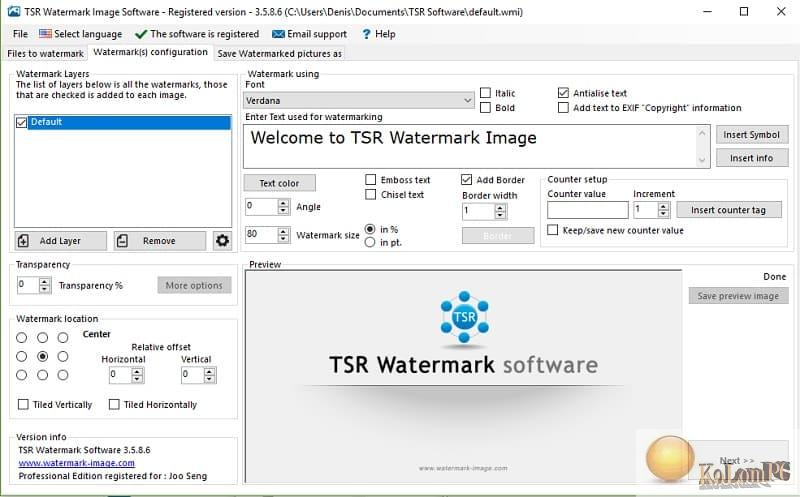Uncheck the Default layer checkbox
Screen dimensions: 800x497
21,122
